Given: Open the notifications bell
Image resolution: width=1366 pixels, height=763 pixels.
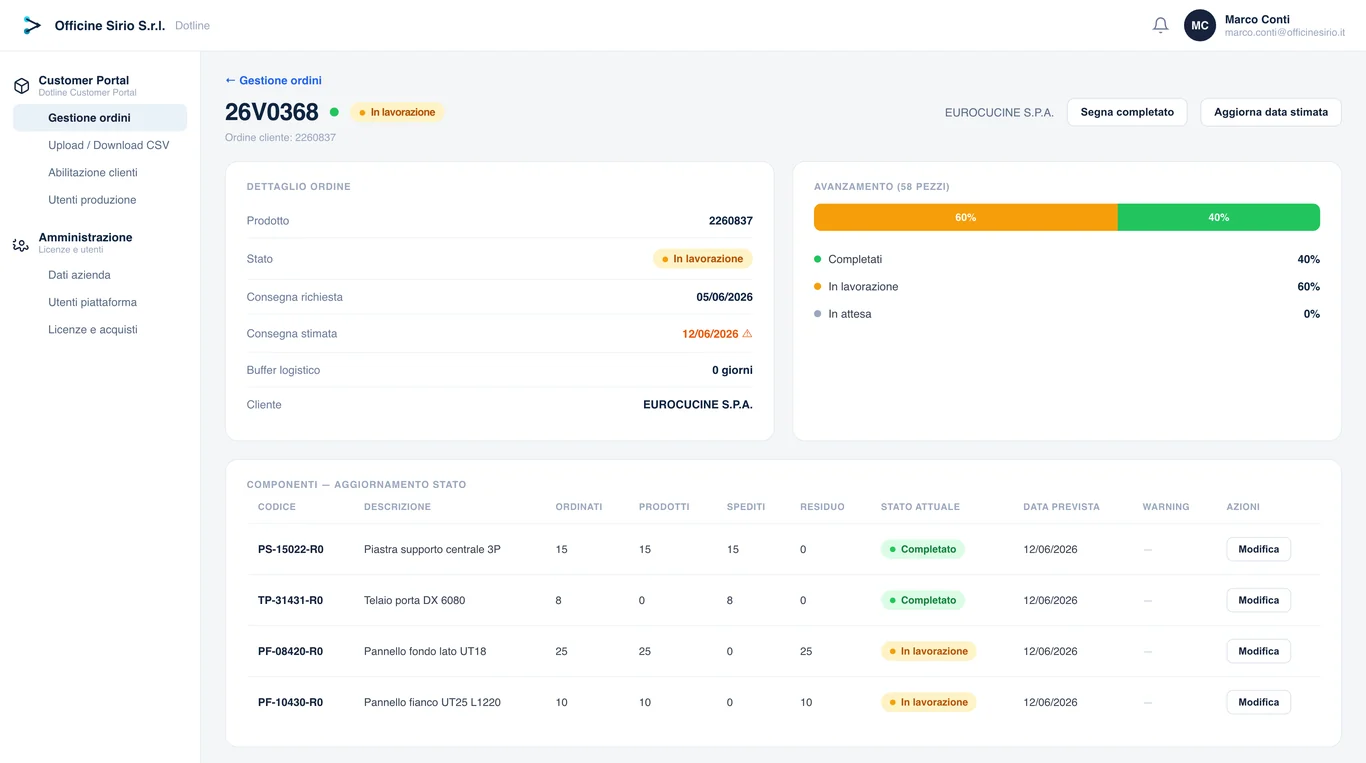Looking at the screenshot, I should (x=1160, y=25).
